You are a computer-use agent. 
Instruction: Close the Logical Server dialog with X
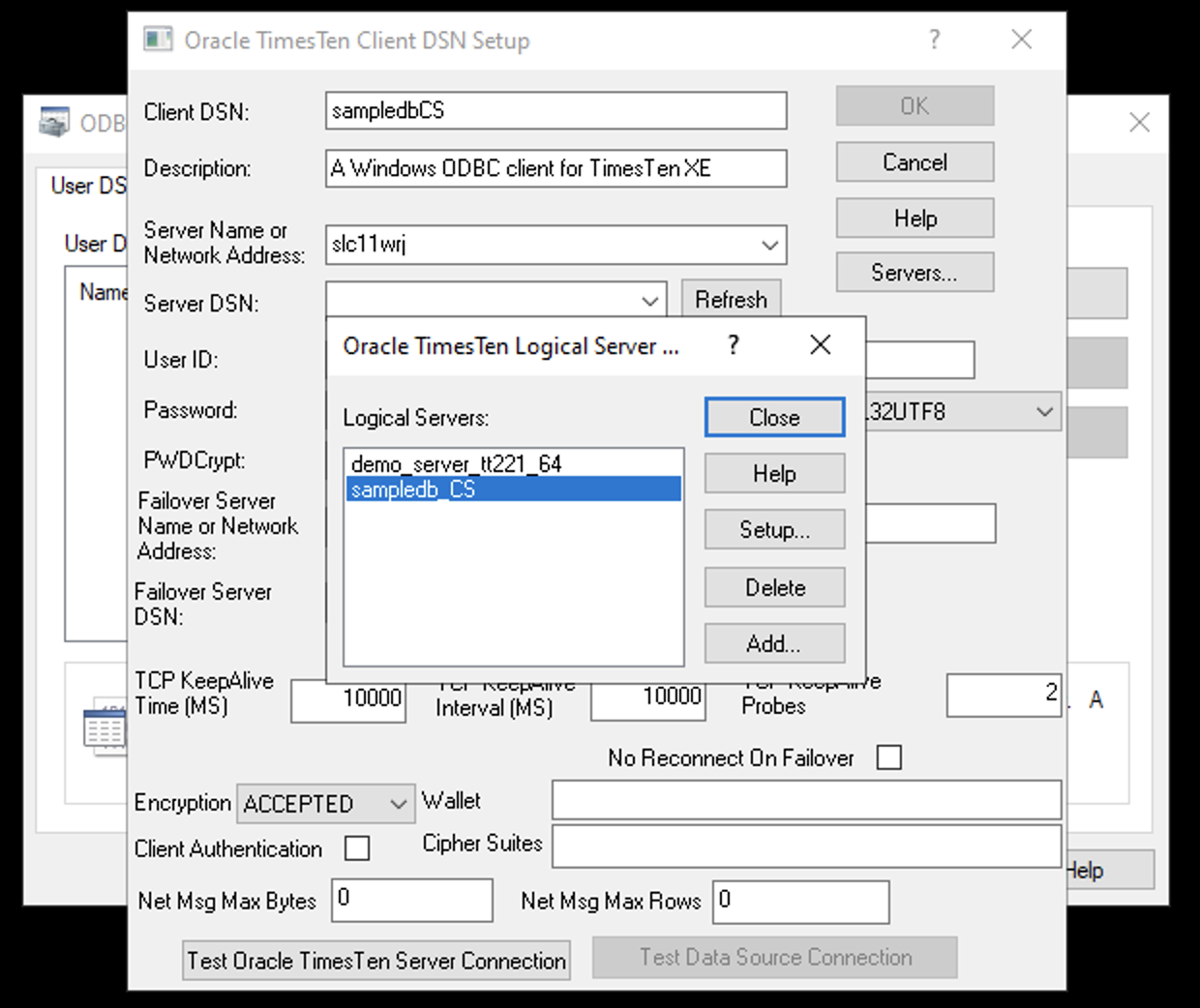[821, 345]
